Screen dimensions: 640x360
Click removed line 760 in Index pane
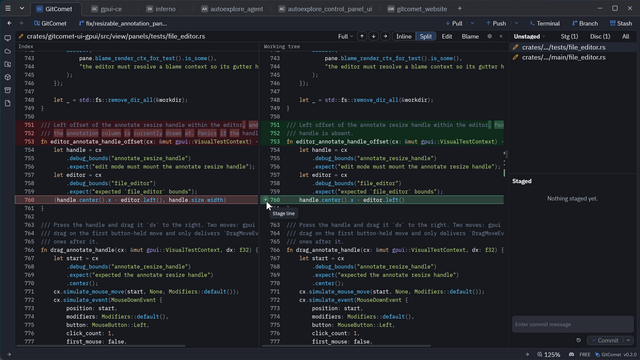[x=137, y=200]
